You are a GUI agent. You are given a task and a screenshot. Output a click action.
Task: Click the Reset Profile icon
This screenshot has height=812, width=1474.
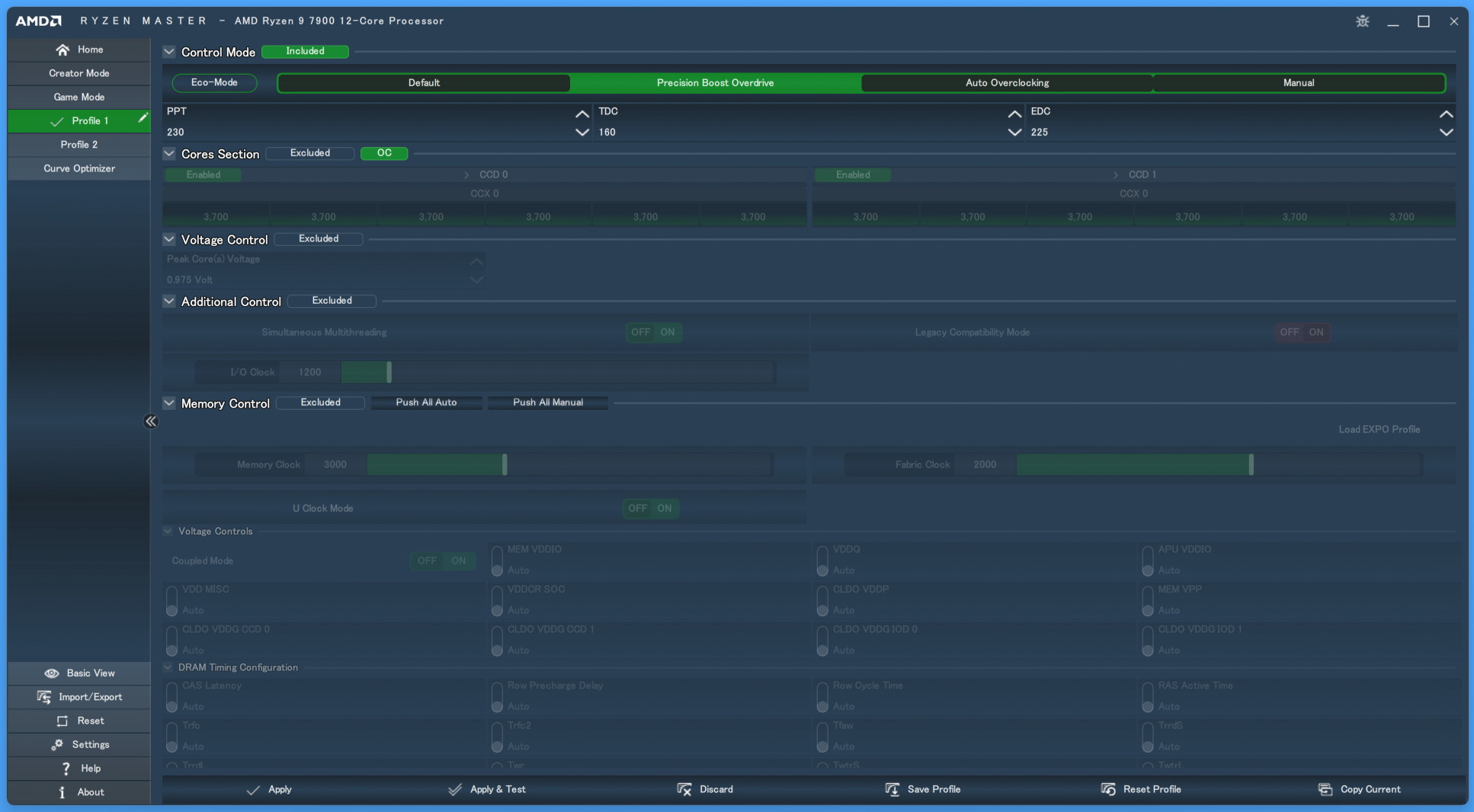click(x=1108, y=789)
